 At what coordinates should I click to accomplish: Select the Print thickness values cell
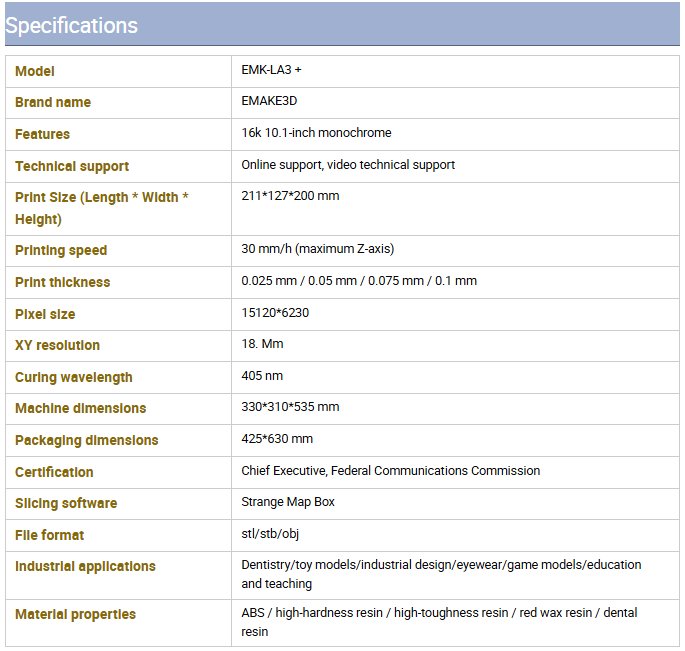(x=455, y=283)
